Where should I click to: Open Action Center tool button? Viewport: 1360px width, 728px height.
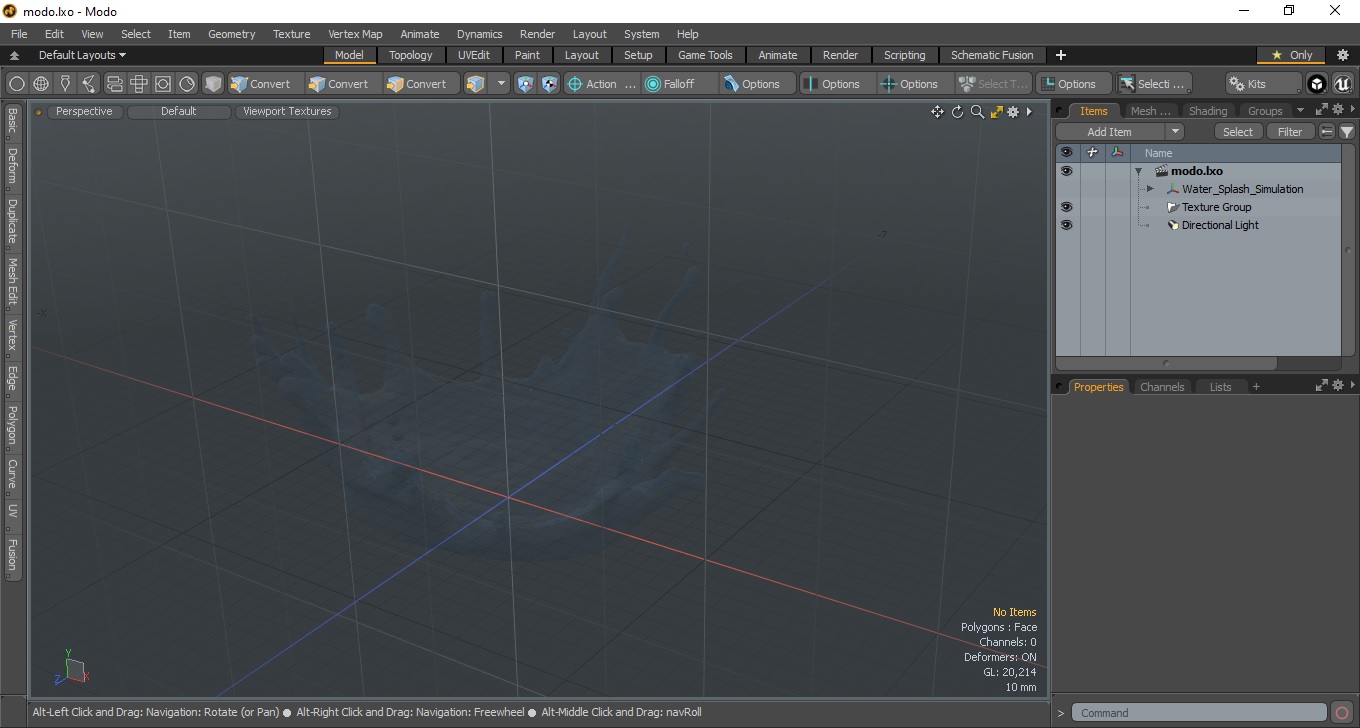tap(602, 84)
